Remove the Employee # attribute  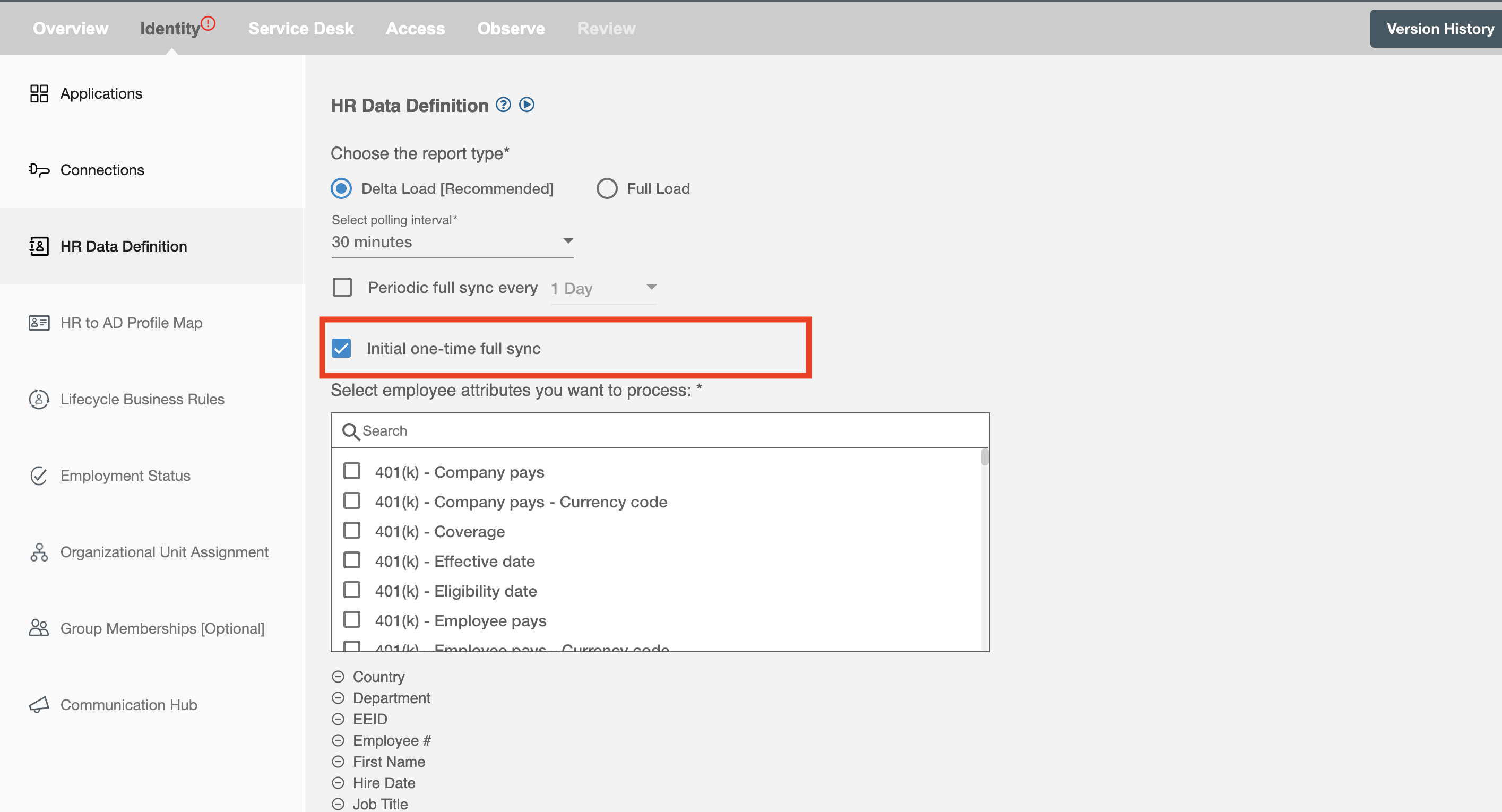coord(338,740)
